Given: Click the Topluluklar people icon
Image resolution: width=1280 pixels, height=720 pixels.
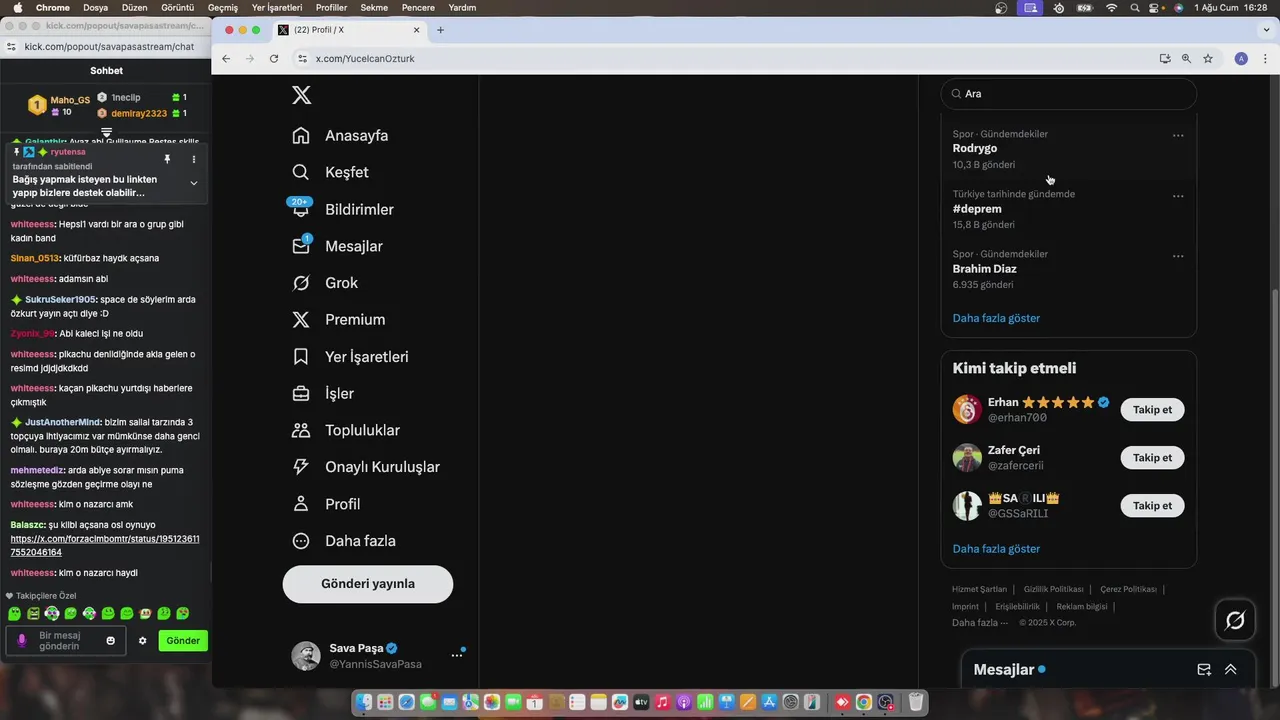Looking at the screenshot, I should tap(301, 430).
